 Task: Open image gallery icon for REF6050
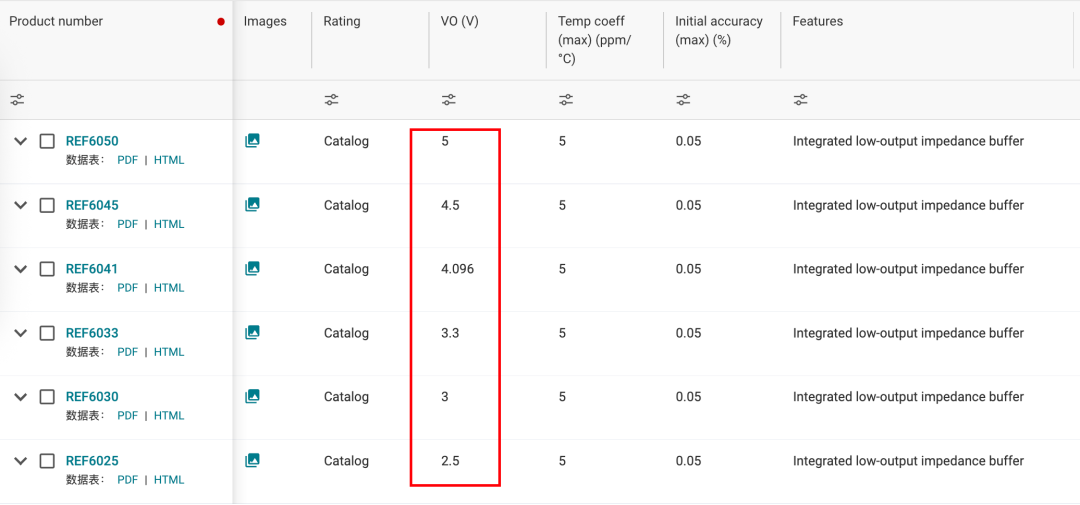point(252,141)
